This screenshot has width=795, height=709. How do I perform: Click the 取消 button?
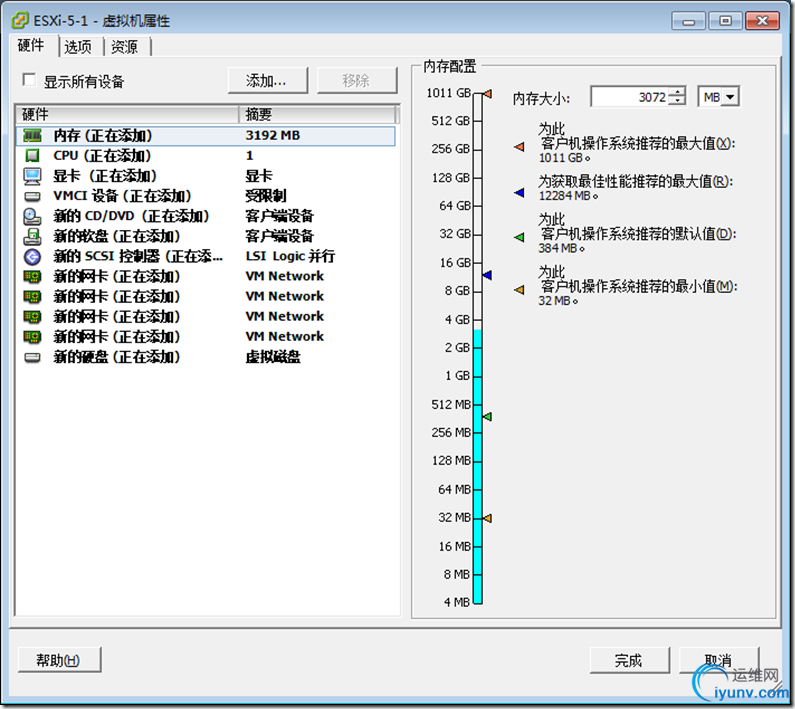tap(718, 660)
